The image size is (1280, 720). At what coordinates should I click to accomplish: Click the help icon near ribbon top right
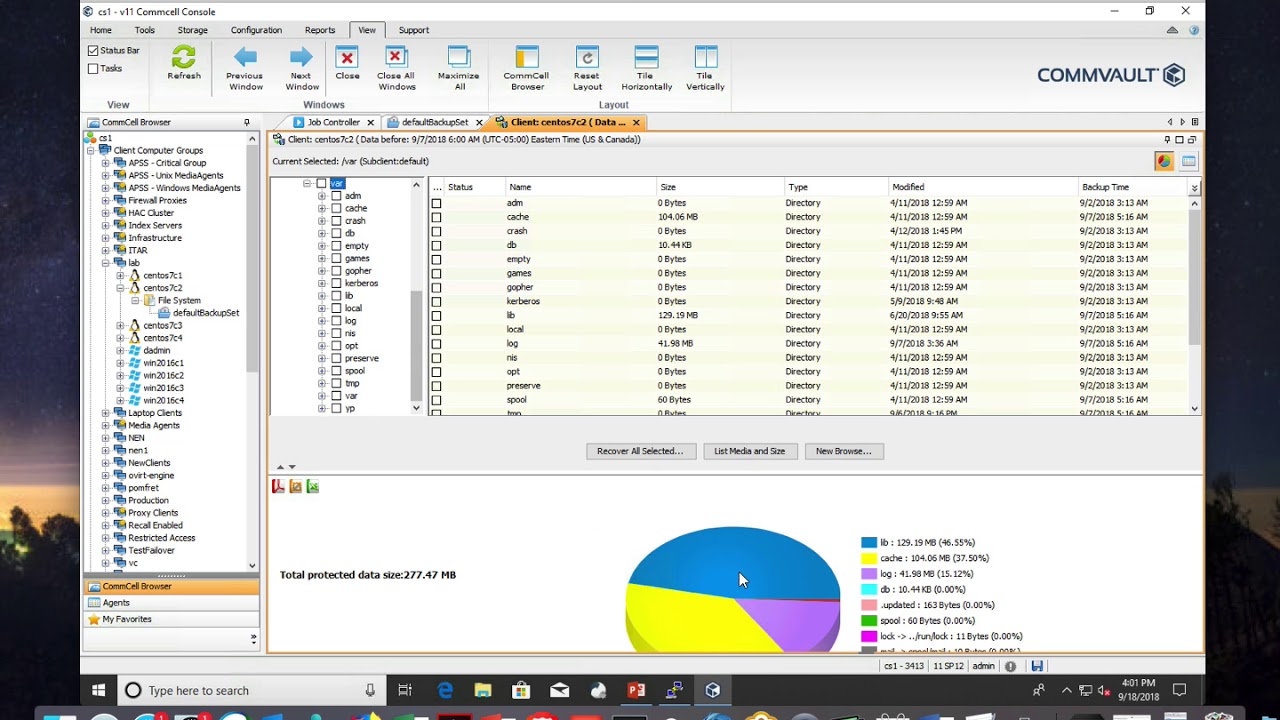[x=1193, y=30]
